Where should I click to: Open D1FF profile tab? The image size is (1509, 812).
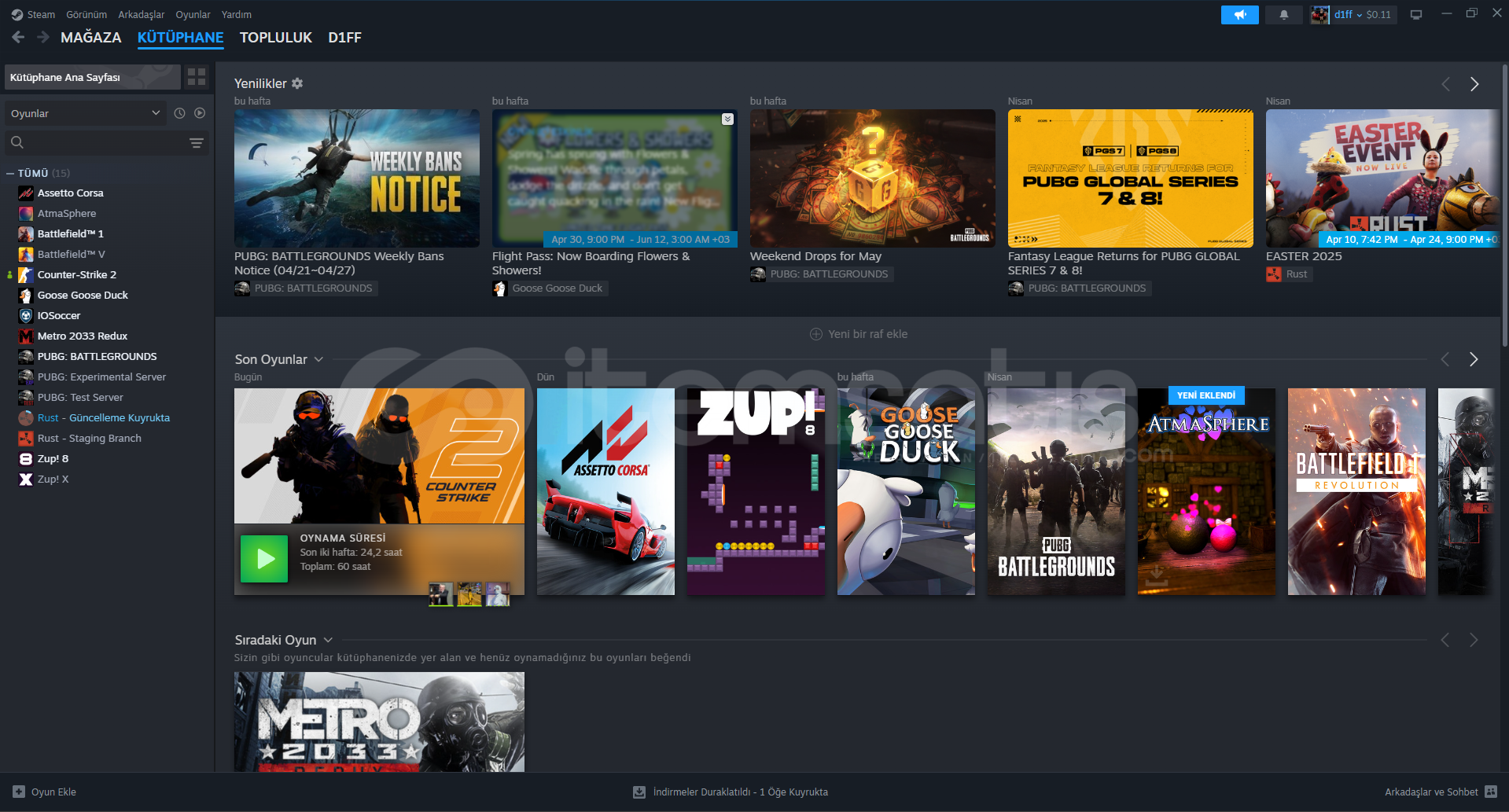344,37
